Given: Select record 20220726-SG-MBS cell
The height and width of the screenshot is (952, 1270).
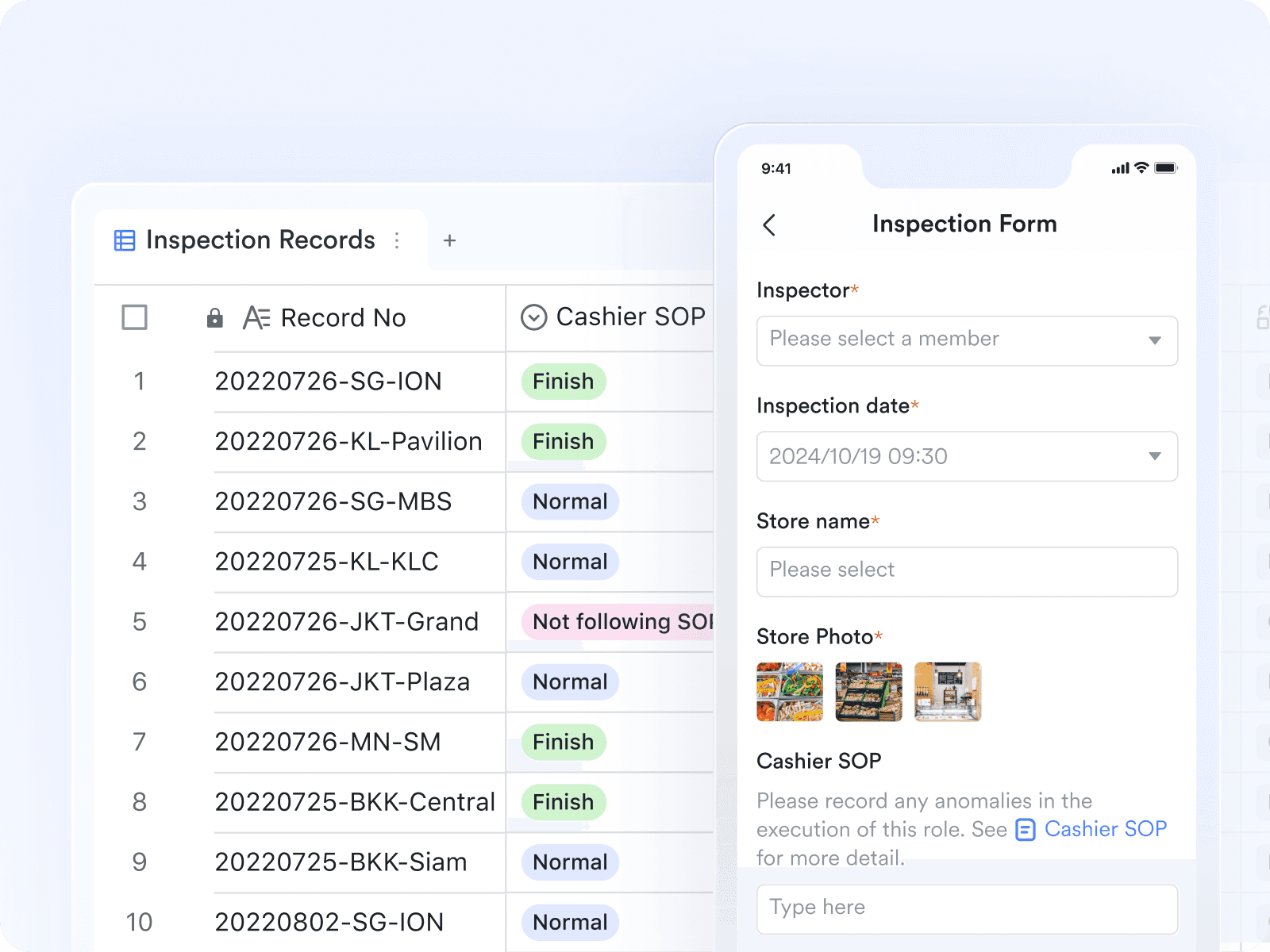Looking at the screenshot, I should [359, 502].
